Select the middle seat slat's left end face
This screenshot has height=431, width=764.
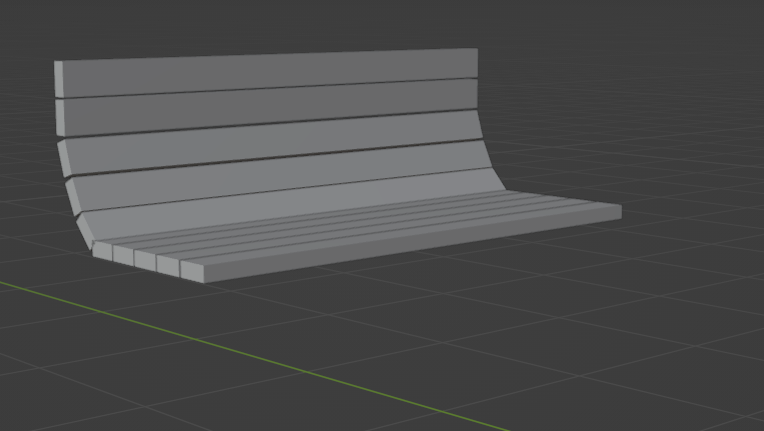coord(146,260)
